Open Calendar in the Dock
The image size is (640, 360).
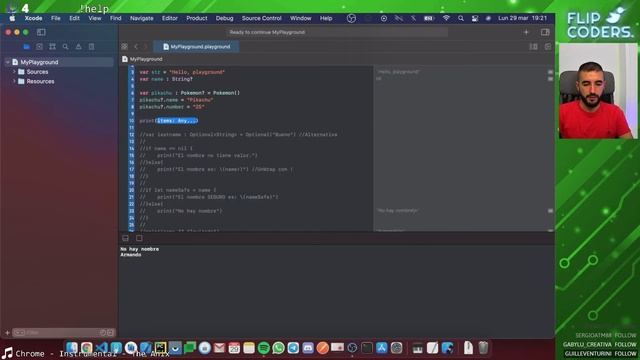[x=234, y=348]
